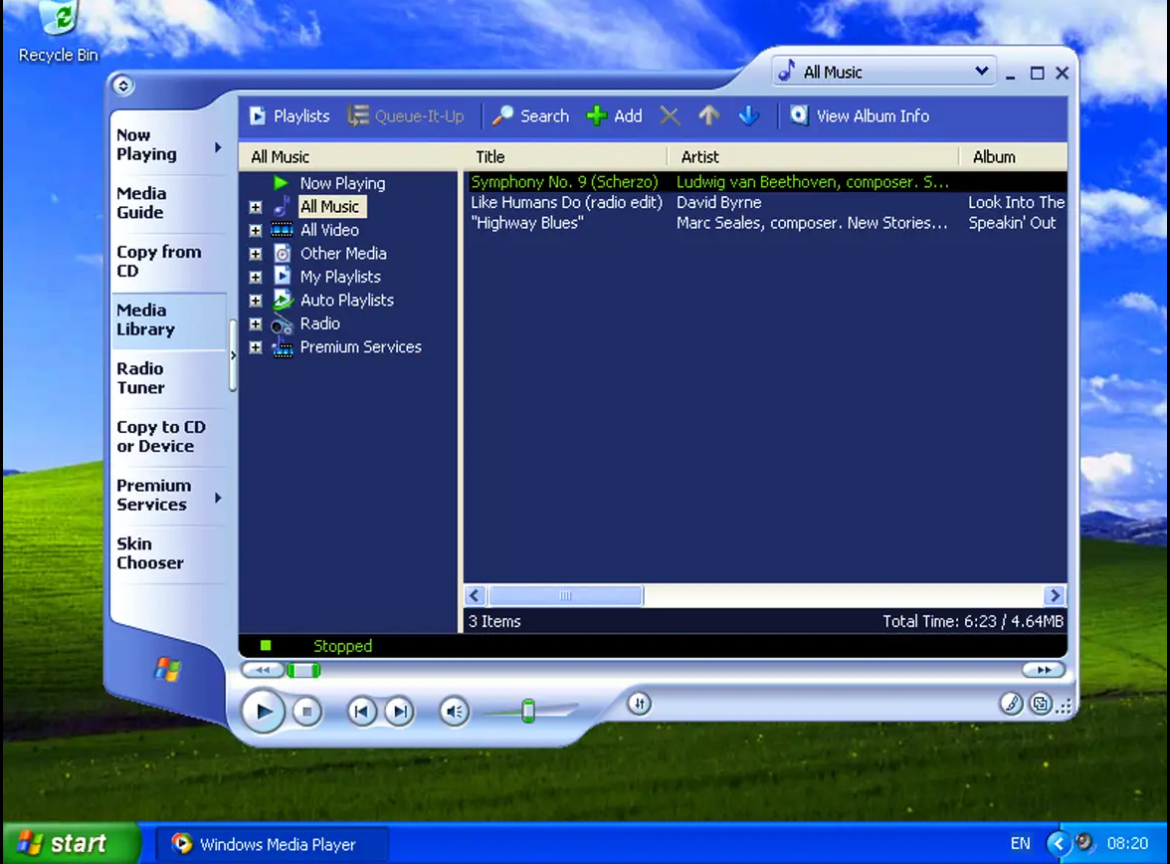The image size is (1170, 864).
Task: Click the Windows Media Player taskbar button
Action: click(272, 845)
